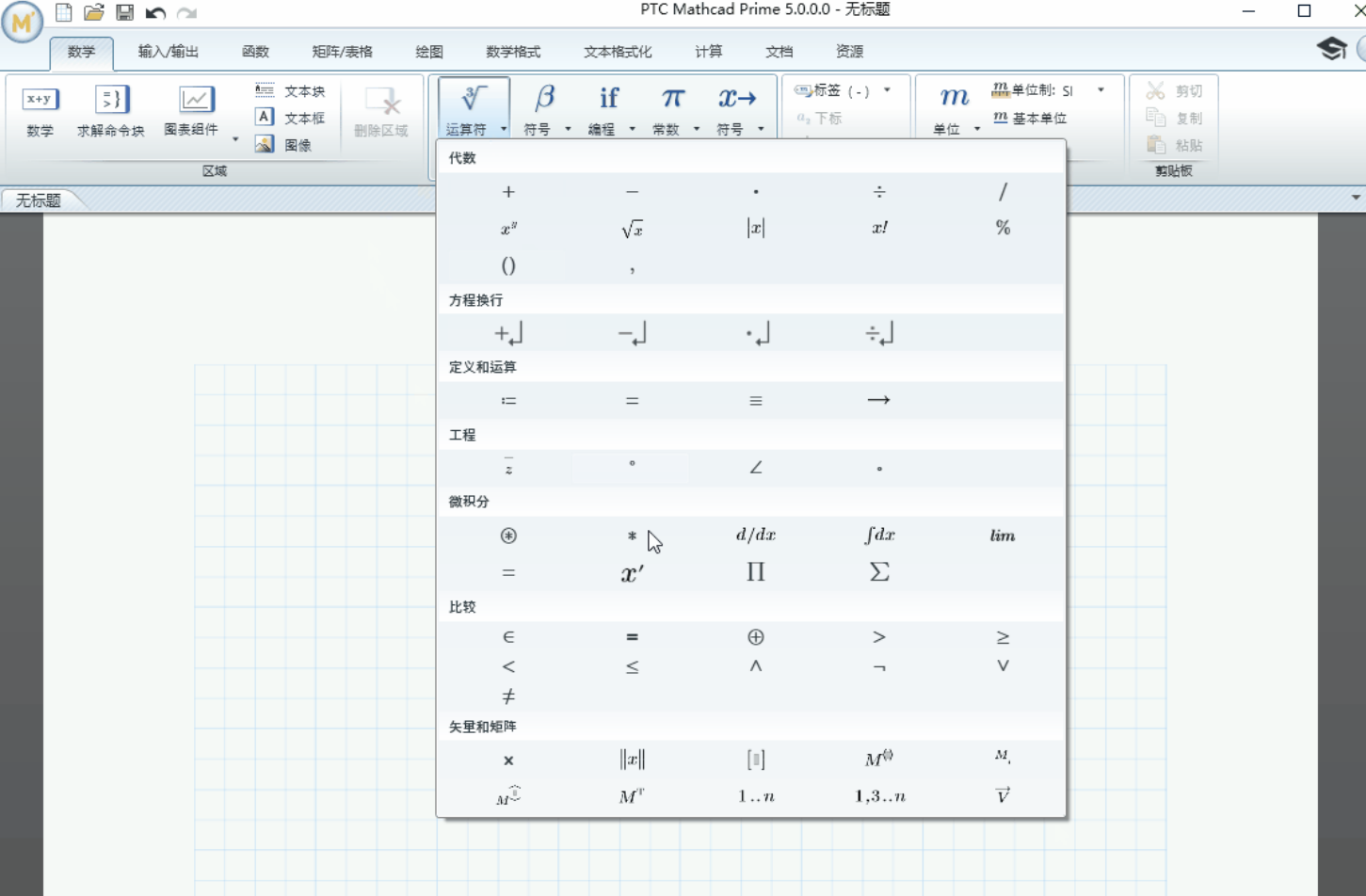The image size is (1366, 896).
Task: Open the 计算 ribbon tab
Action: point(709,52)
